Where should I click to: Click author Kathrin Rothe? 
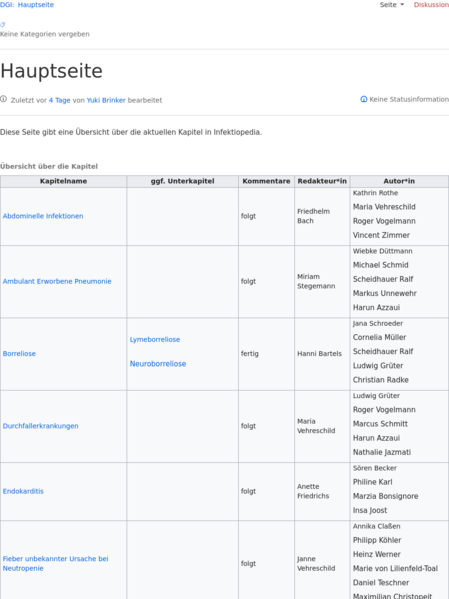tap(375, 193)
